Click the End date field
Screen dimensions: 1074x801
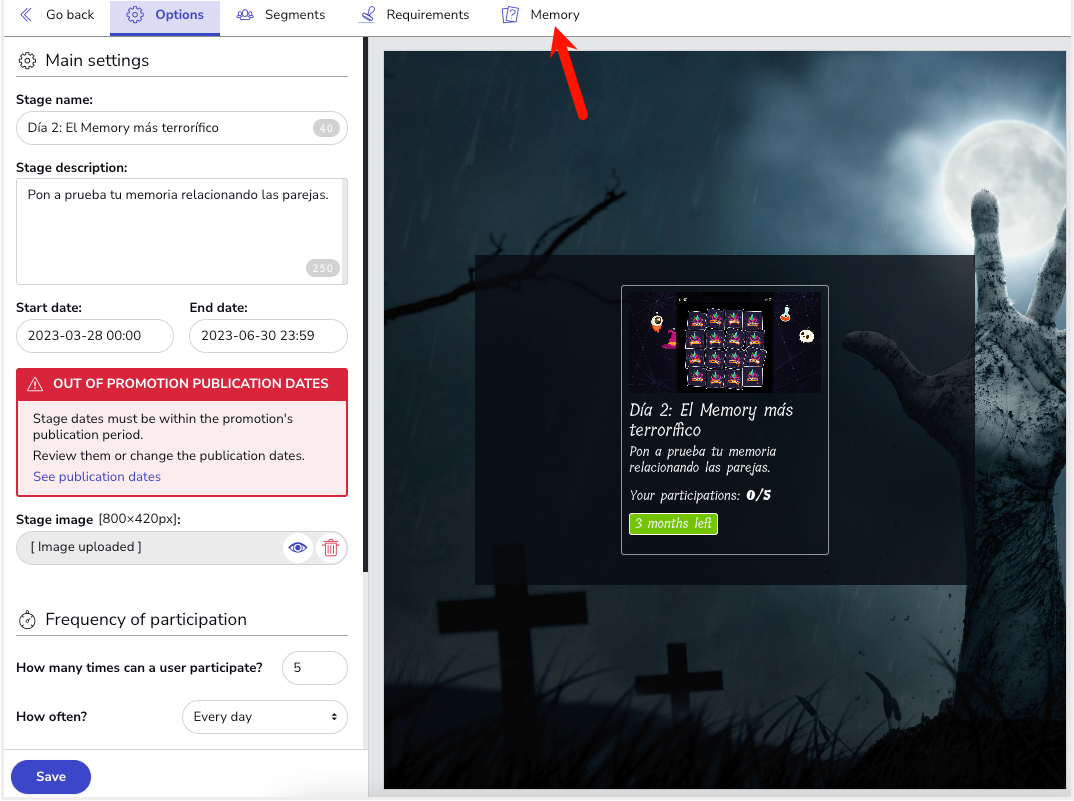coord(268,336)
